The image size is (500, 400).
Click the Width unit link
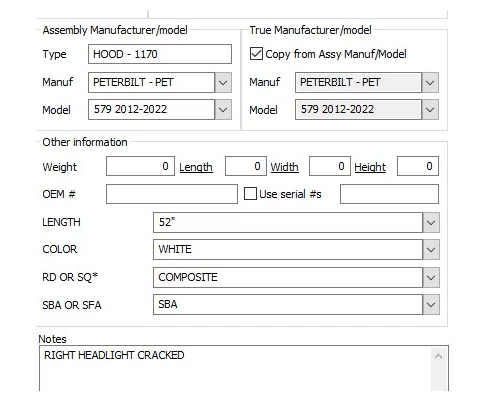[284, 167]
